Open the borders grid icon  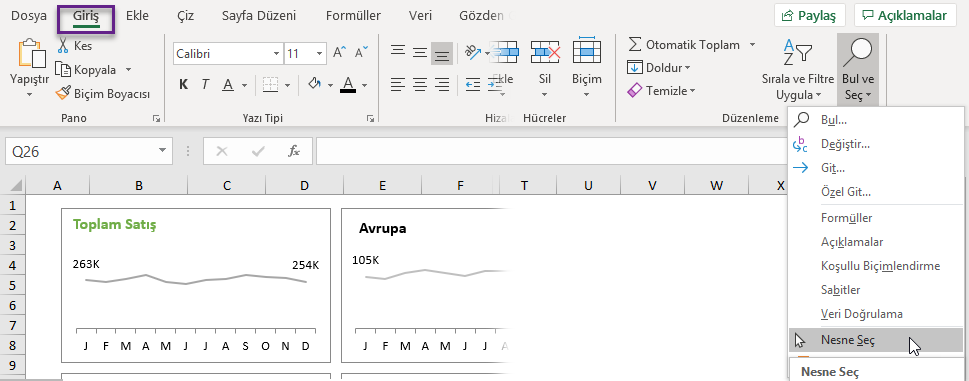[x=270, y=85]
